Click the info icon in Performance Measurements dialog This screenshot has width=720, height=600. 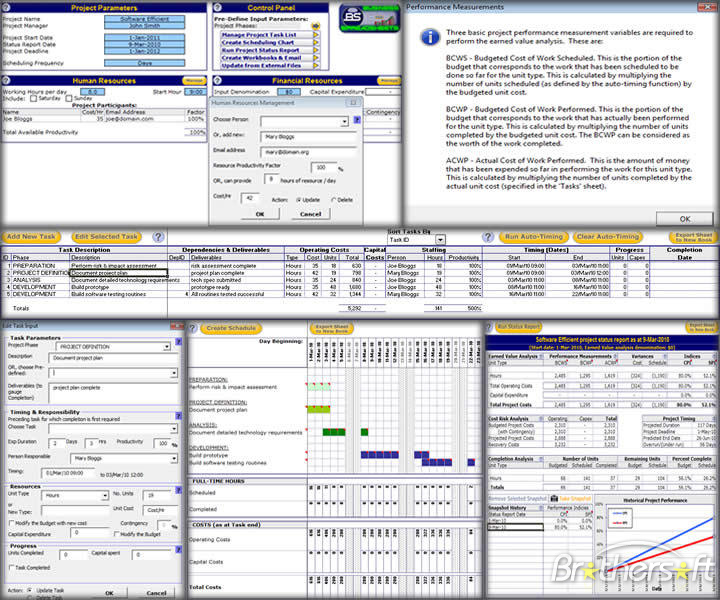pos(430,37)
